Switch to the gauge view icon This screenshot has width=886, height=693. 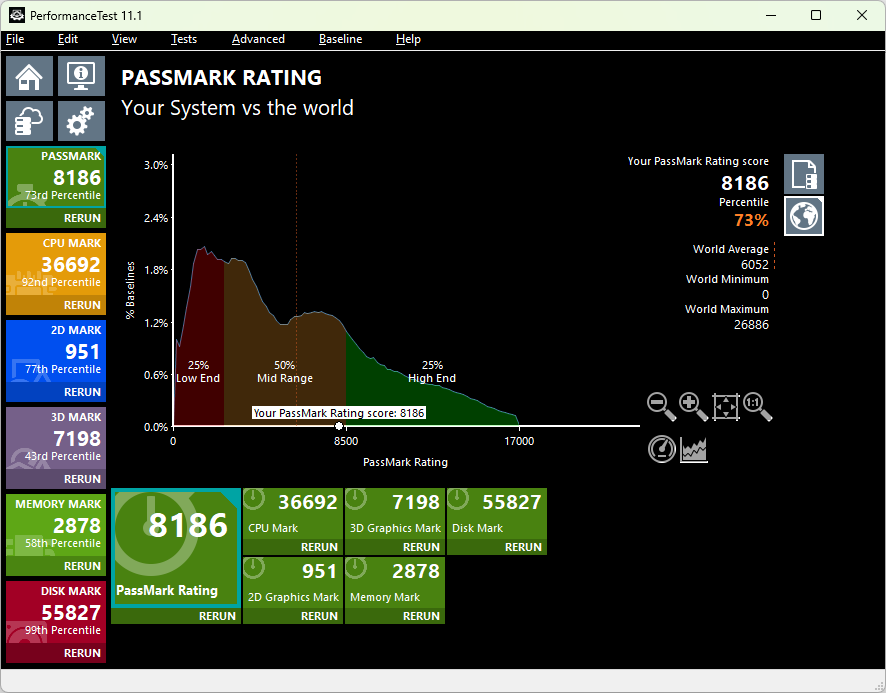(662, 449)
